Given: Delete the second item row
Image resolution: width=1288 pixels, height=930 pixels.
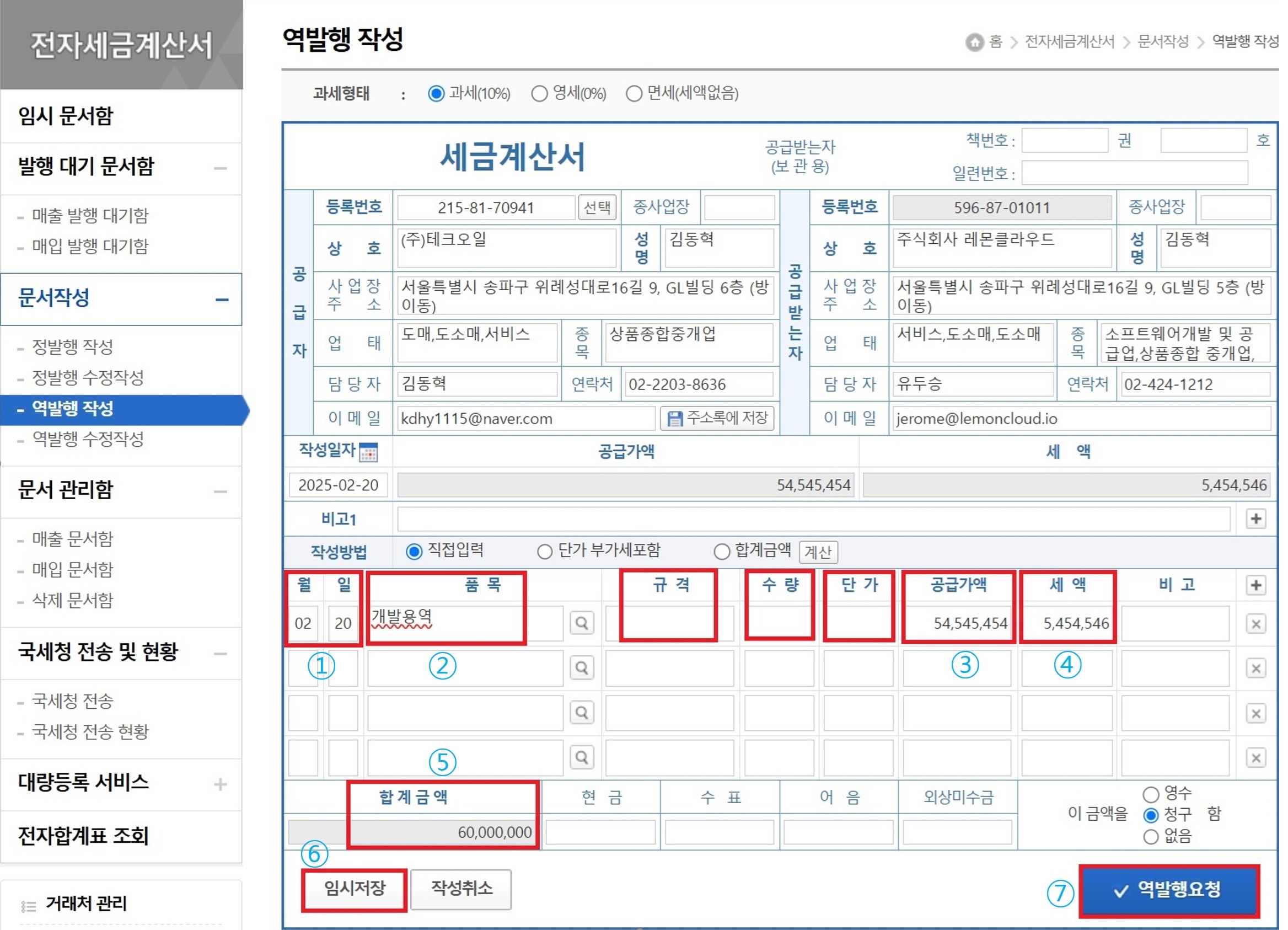Looking at the screenshot, I should (1256, 668).
